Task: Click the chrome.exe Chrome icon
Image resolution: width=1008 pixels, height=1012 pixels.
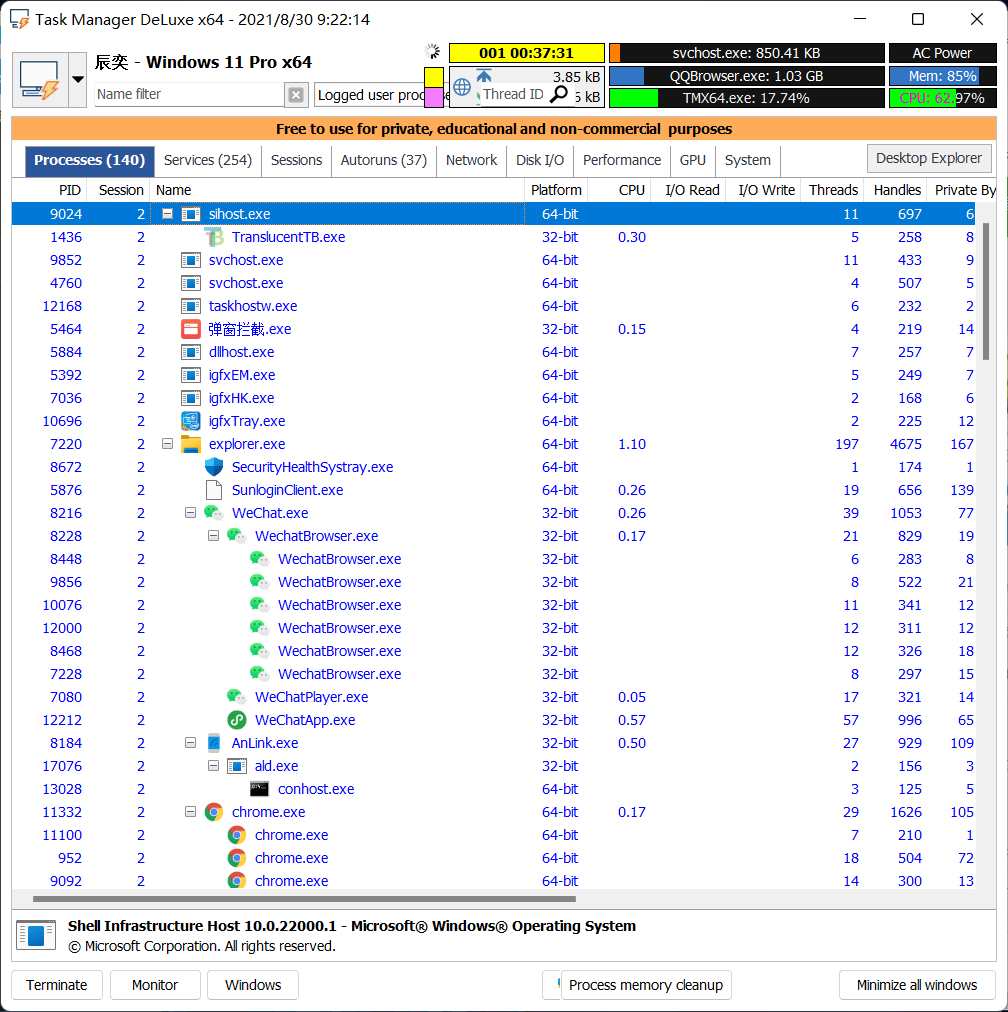Action: (214, 812)
